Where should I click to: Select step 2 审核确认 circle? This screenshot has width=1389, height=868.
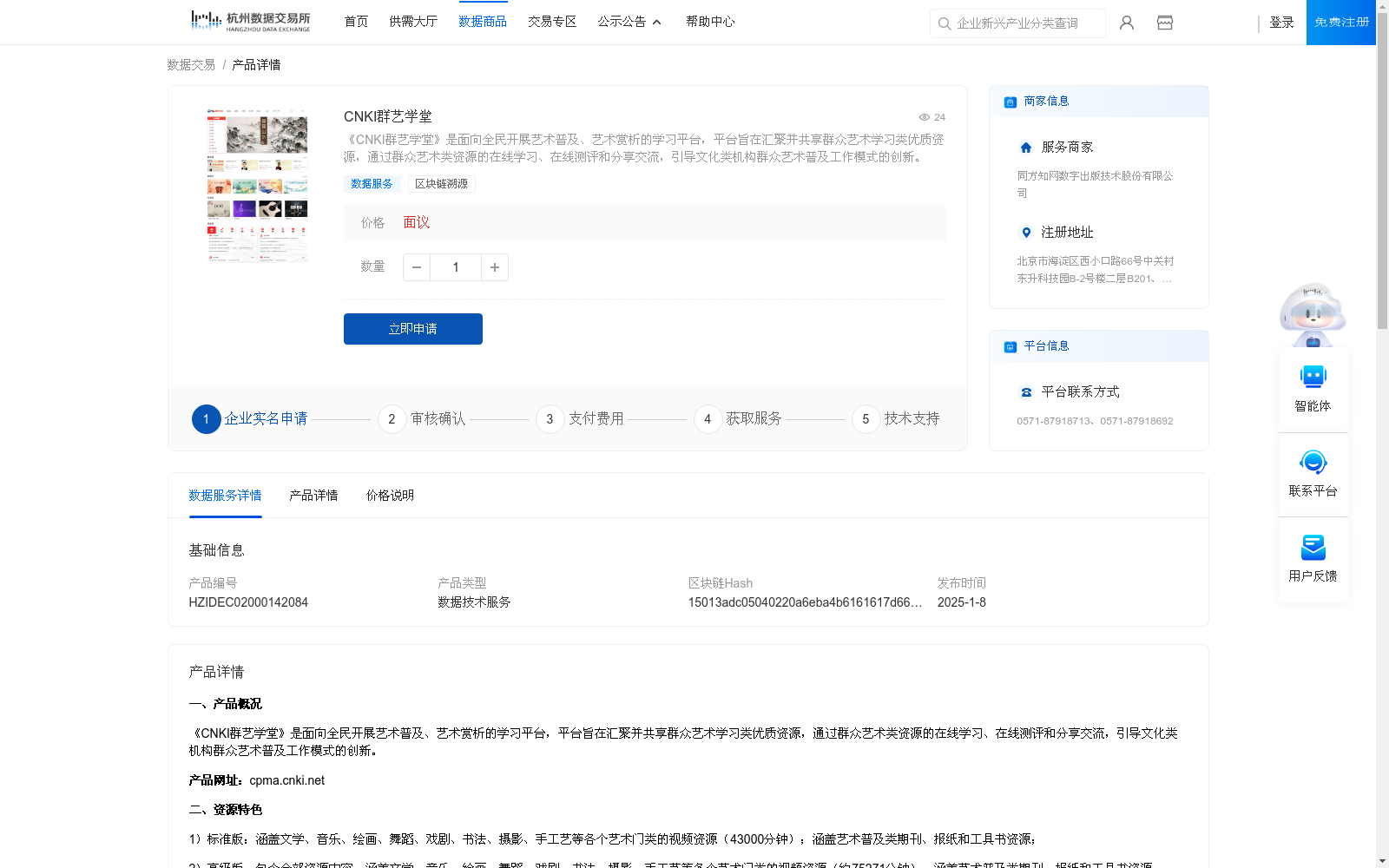[x=392, y=419]
